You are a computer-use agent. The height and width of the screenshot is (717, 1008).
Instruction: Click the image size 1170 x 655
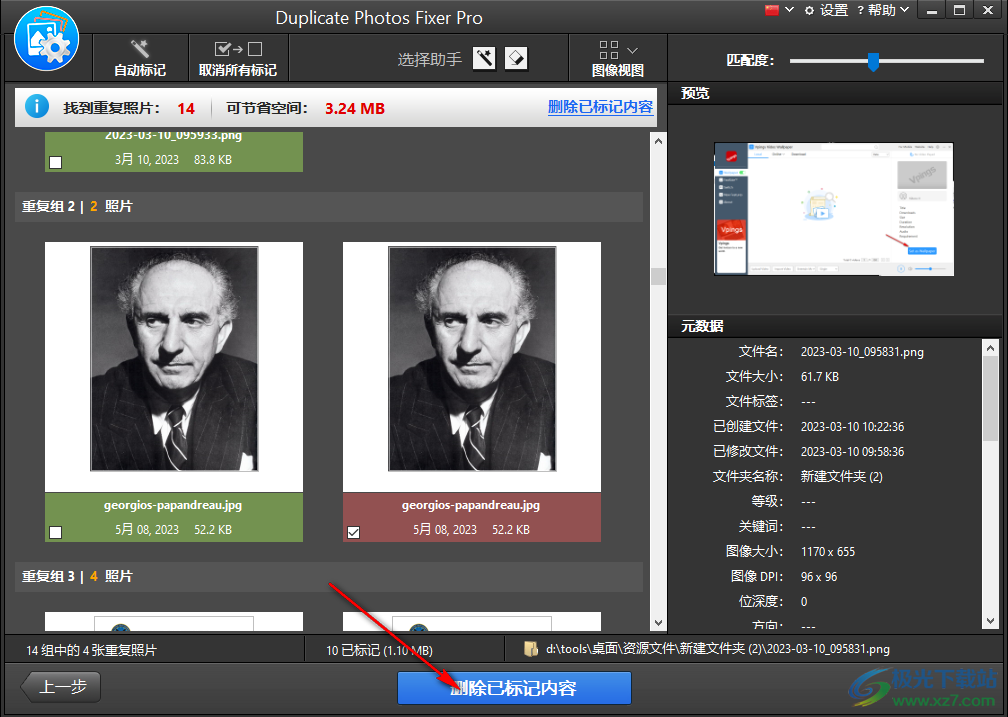tap(828, 552)
